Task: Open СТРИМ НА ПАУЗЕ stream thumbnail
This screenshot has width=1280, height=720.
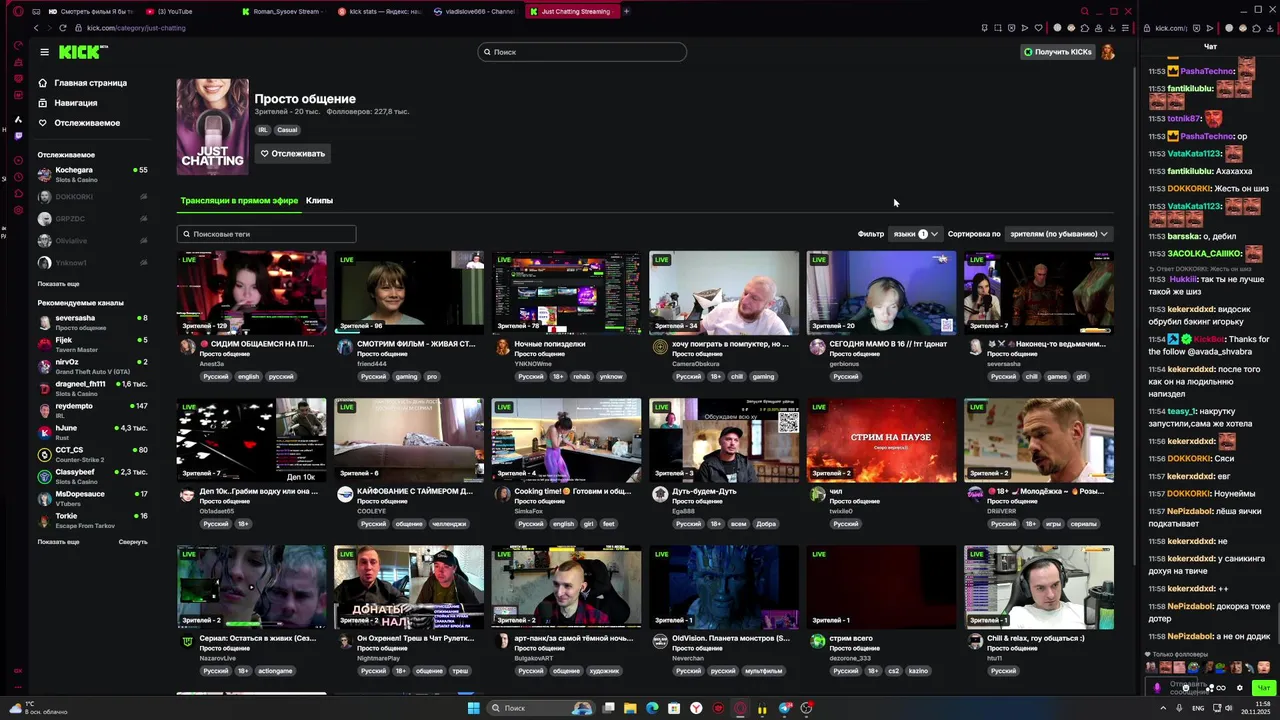Action: tap(881, 440)
